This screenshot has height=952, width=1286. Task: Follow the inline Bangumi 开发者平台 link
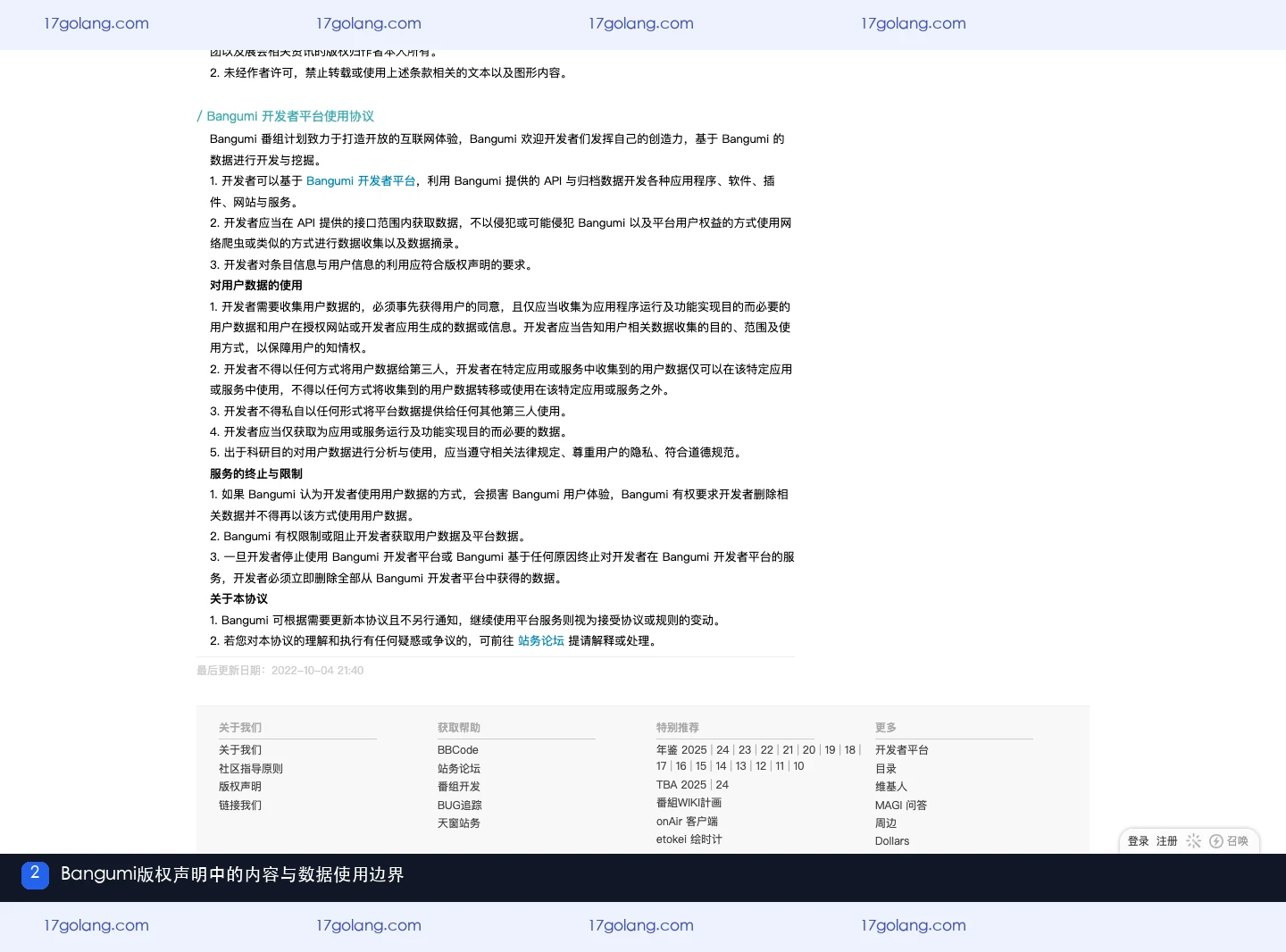click(x=361, y=180)
